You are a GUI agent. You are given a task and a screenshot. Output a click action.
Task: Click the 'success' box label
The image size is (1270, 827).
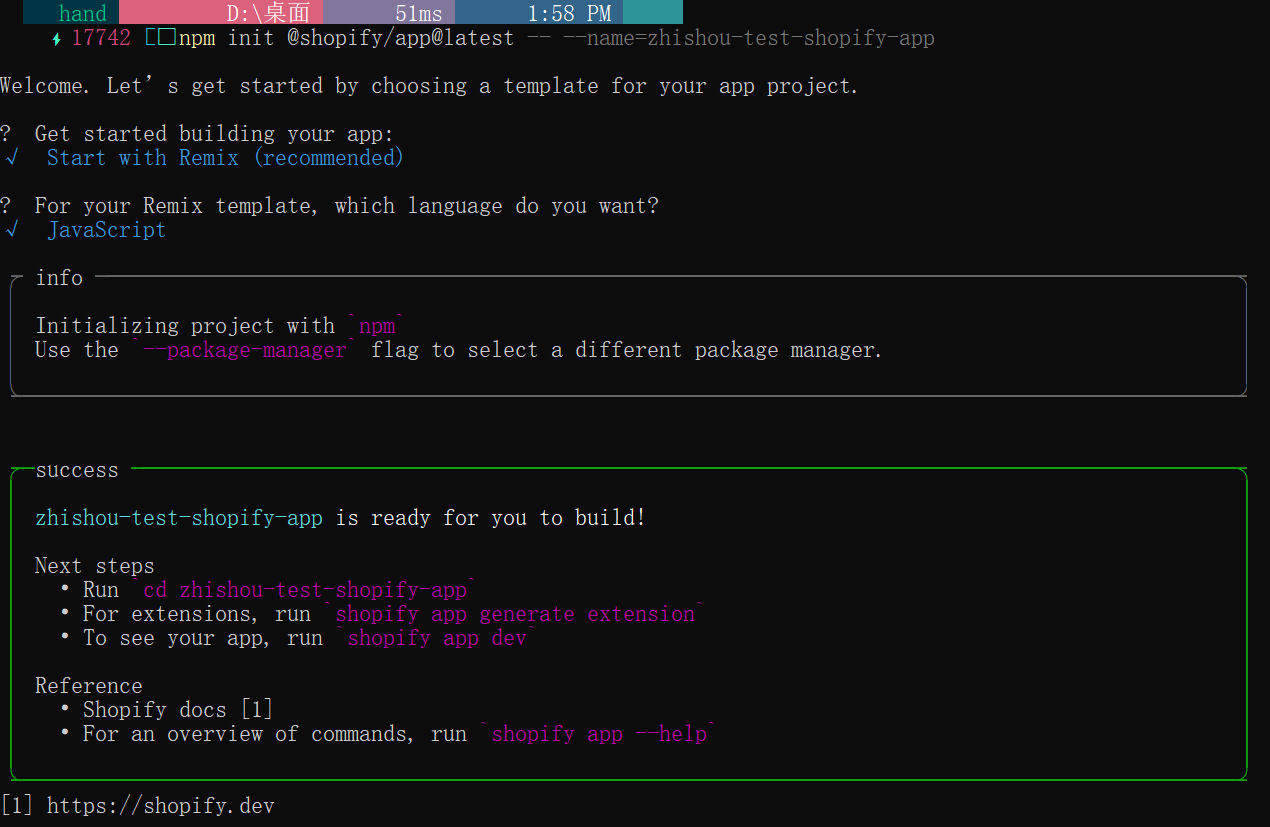[x=77, y=470]
